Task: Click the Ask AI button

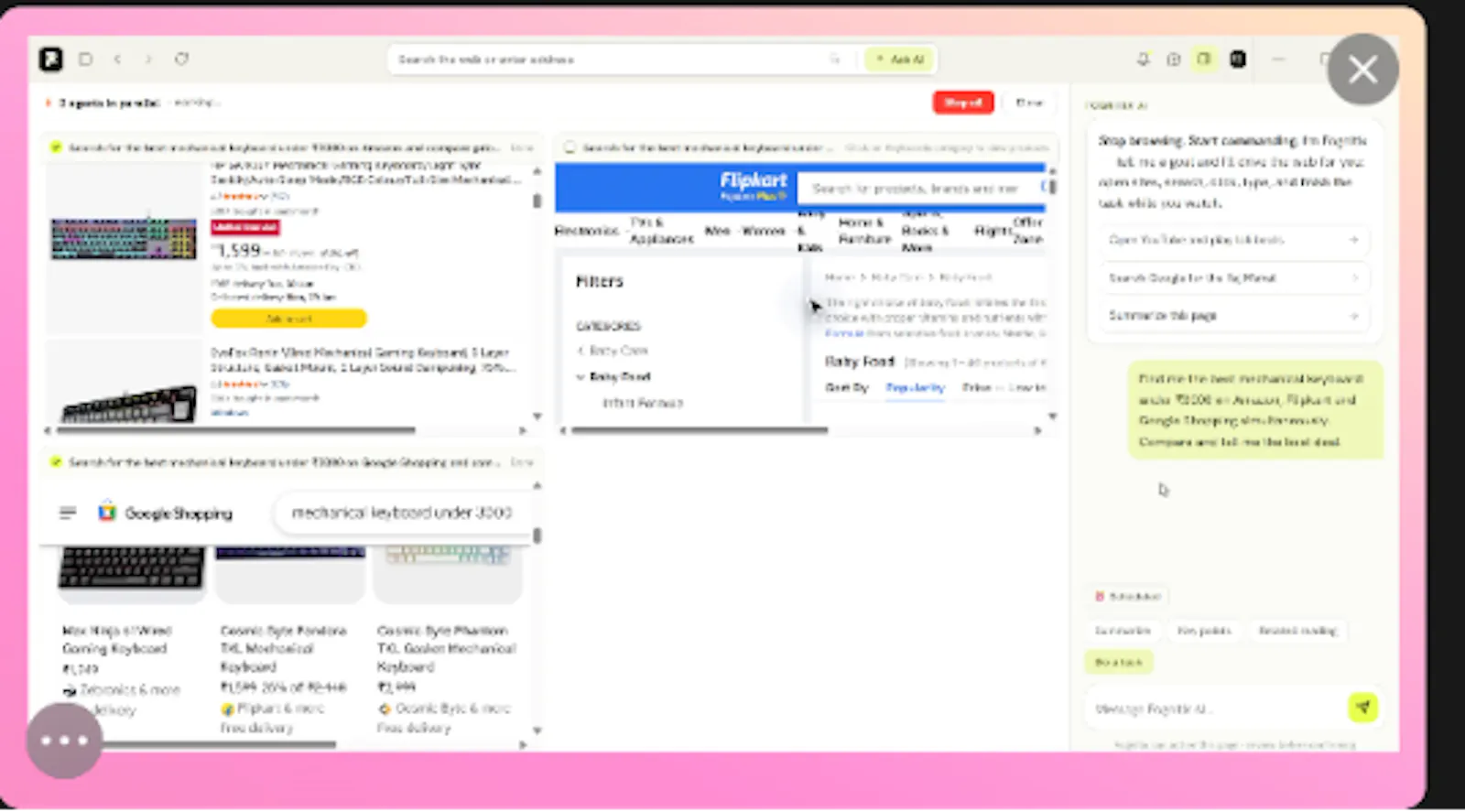Action: point(899,60)
